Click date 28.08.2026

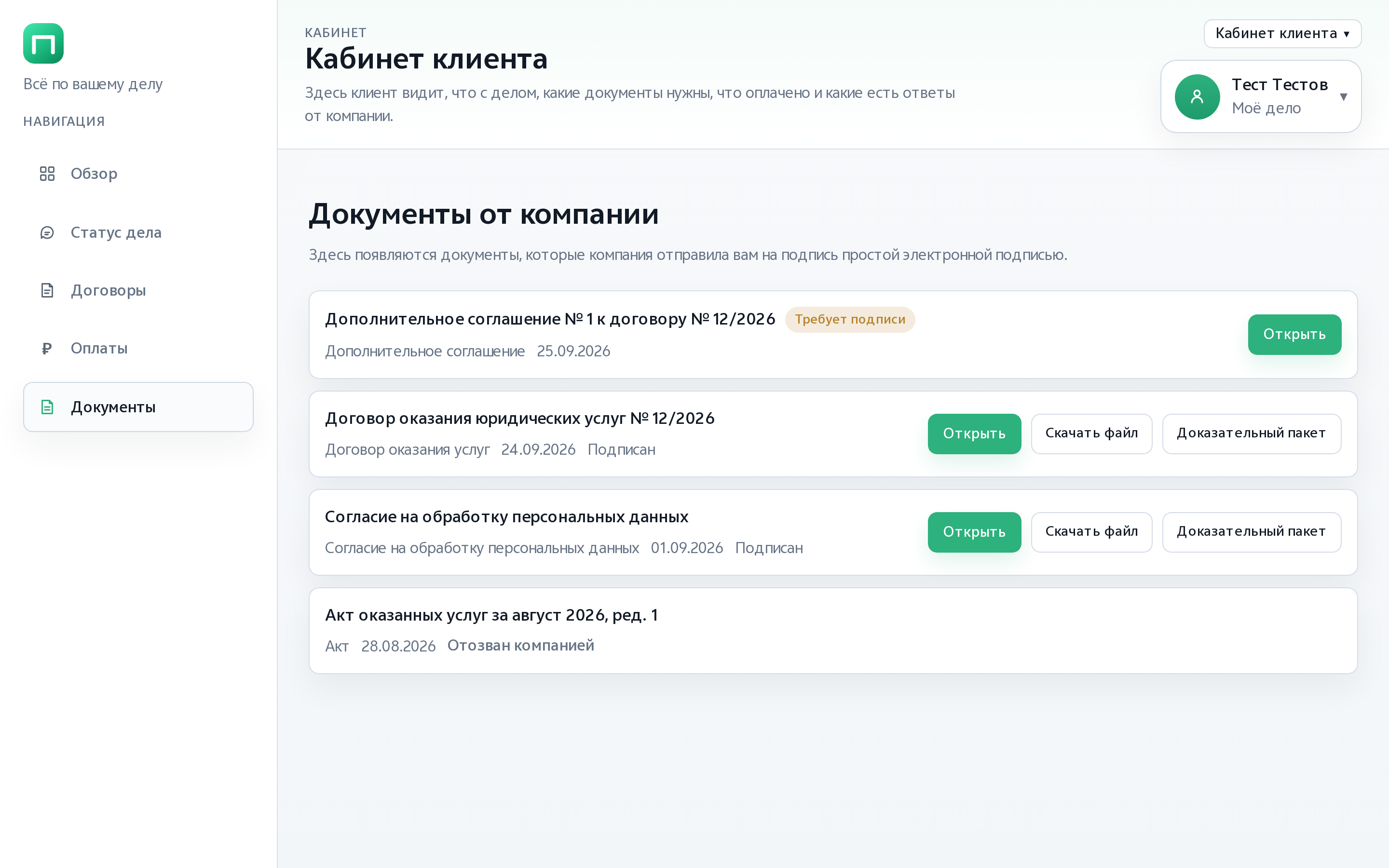(398, 646)
